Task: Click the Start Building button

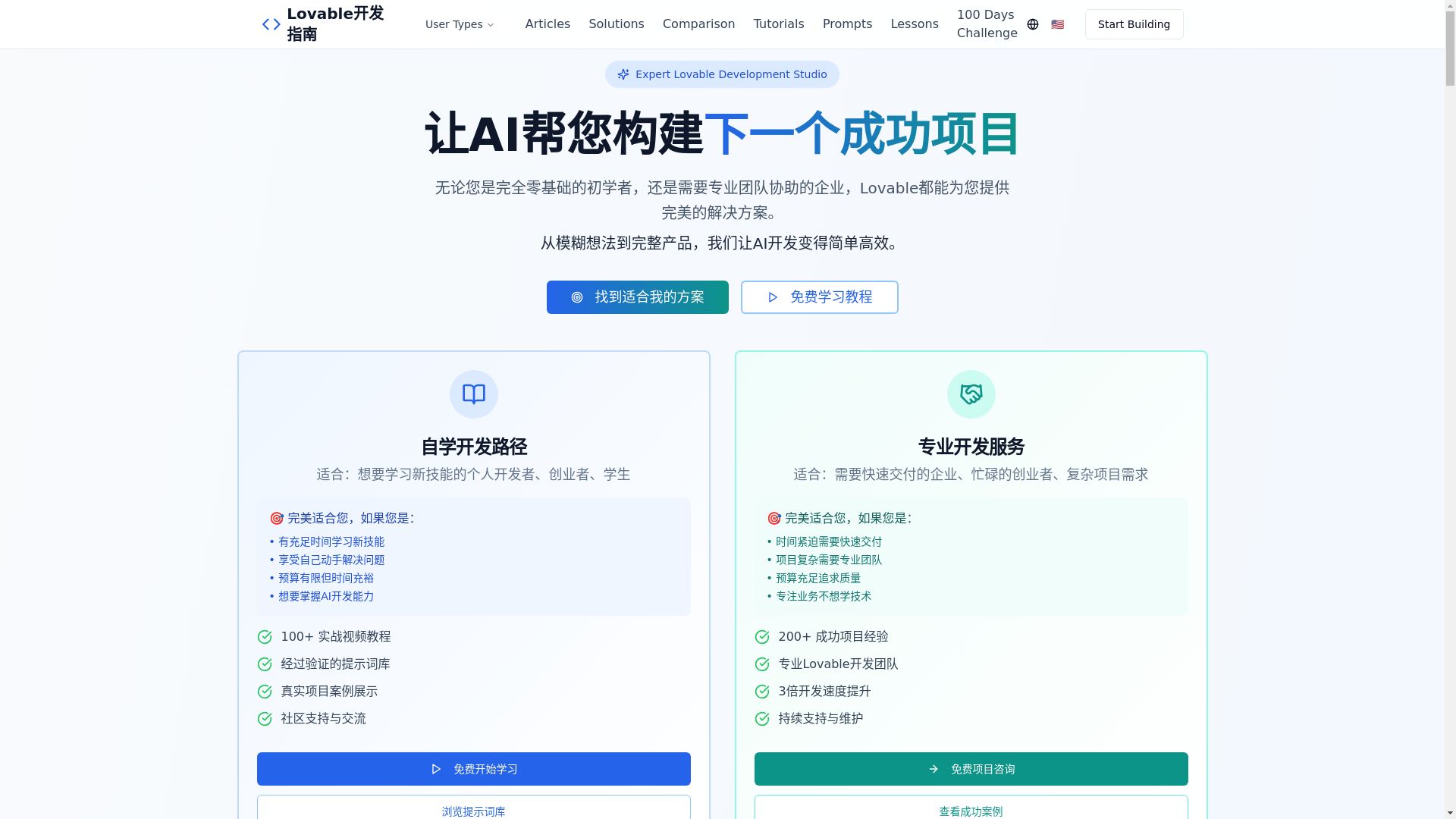Action: (x=1134, y=24)
